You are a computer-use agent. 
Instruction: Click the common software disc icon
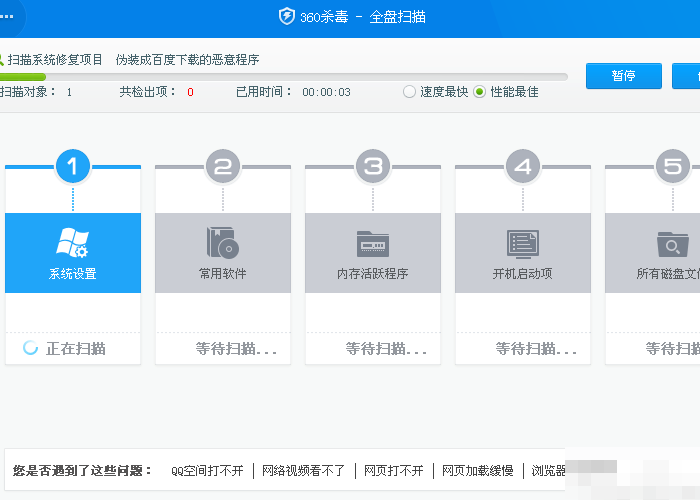click(x=222, y=243)
